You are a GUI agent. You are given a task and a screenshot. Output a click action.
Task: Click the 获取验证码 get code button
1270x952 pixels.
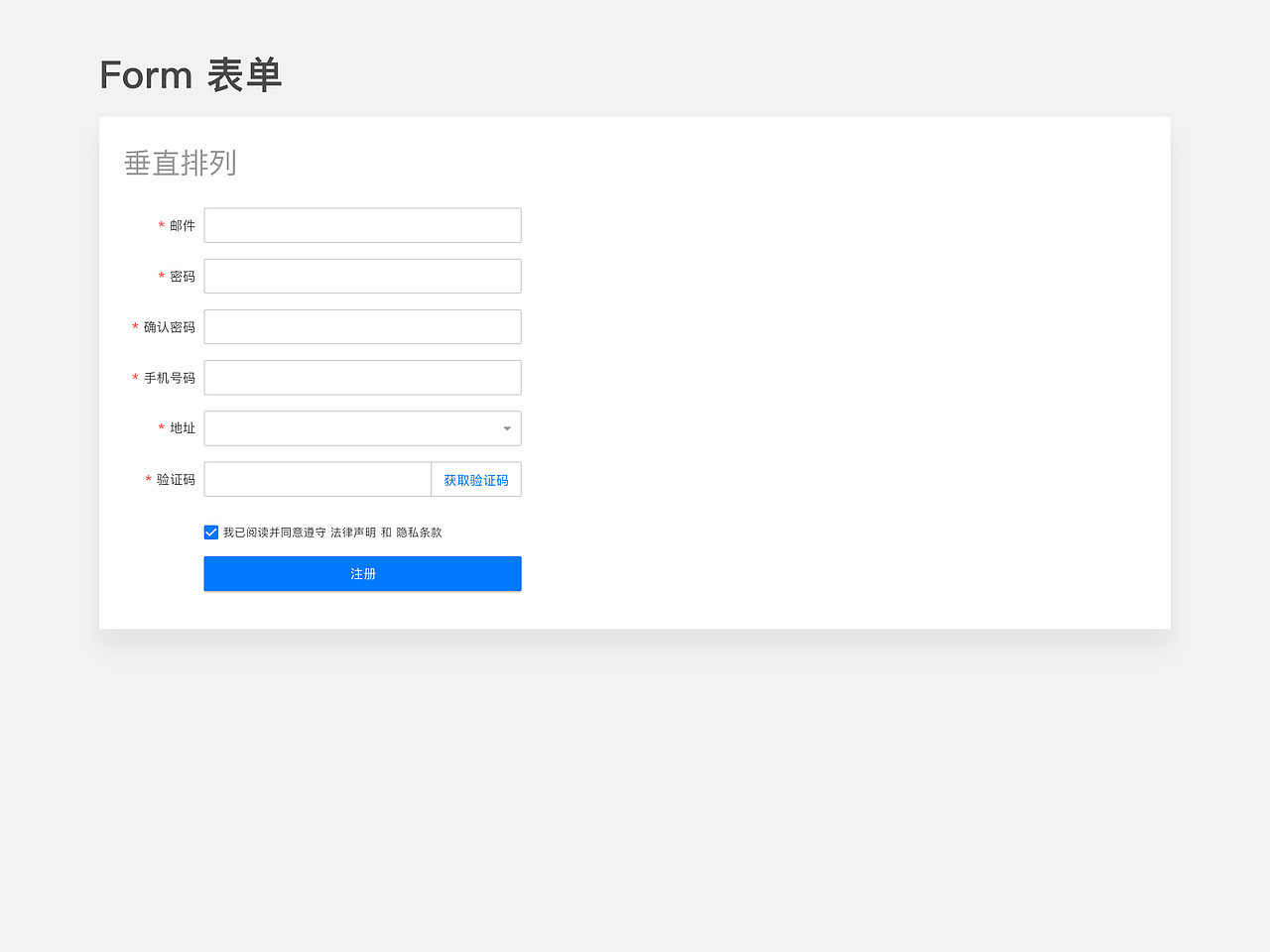(475, 479)
